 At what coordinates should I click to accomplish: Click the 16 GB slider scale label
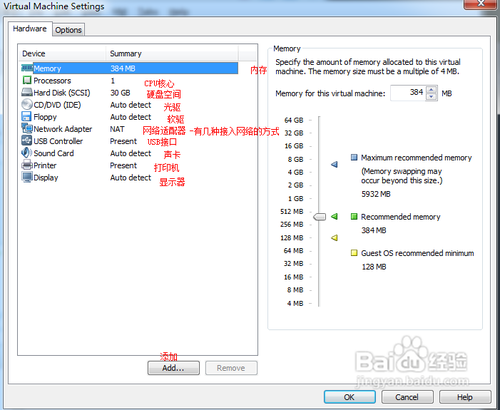(x=294, y=146)
